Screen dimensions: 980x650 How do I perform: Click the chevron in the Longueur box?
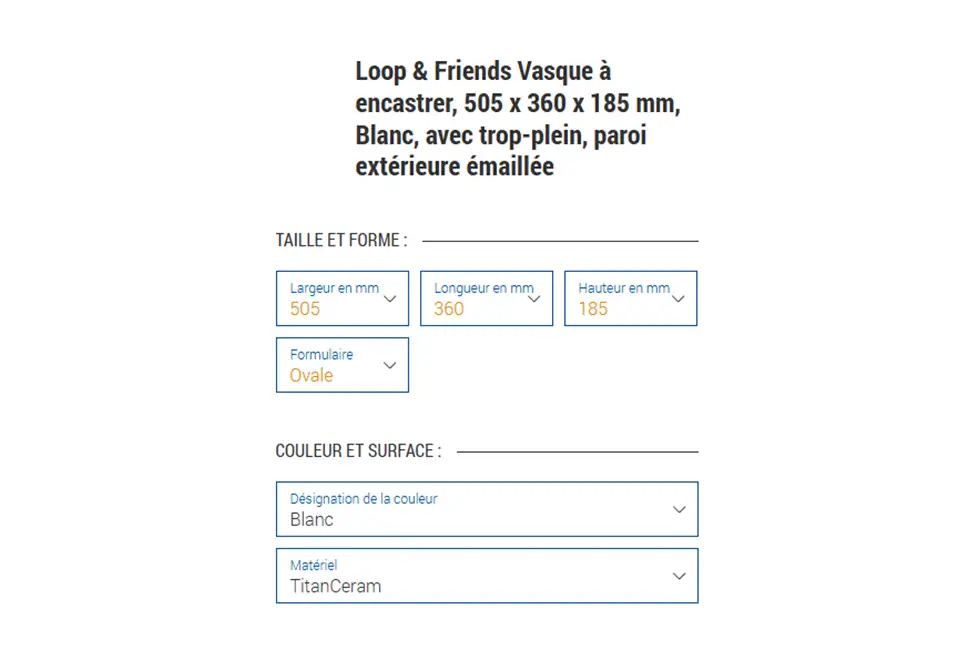534,299
